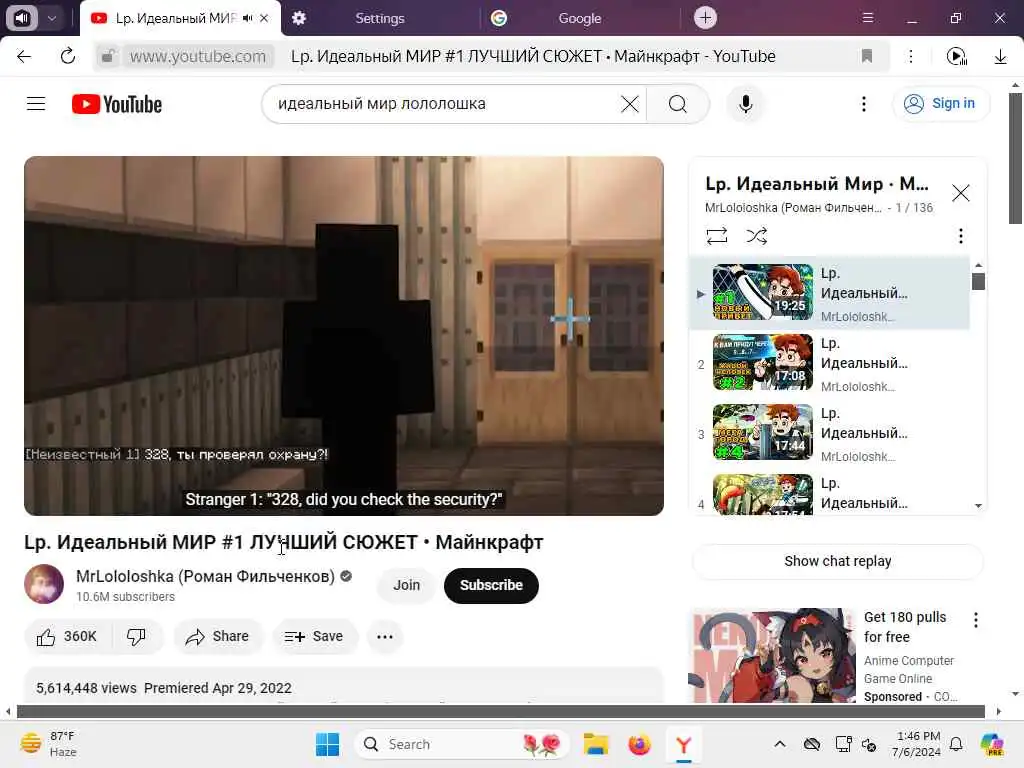
Task: Play playlist video number 2
Action: [829, 362]
